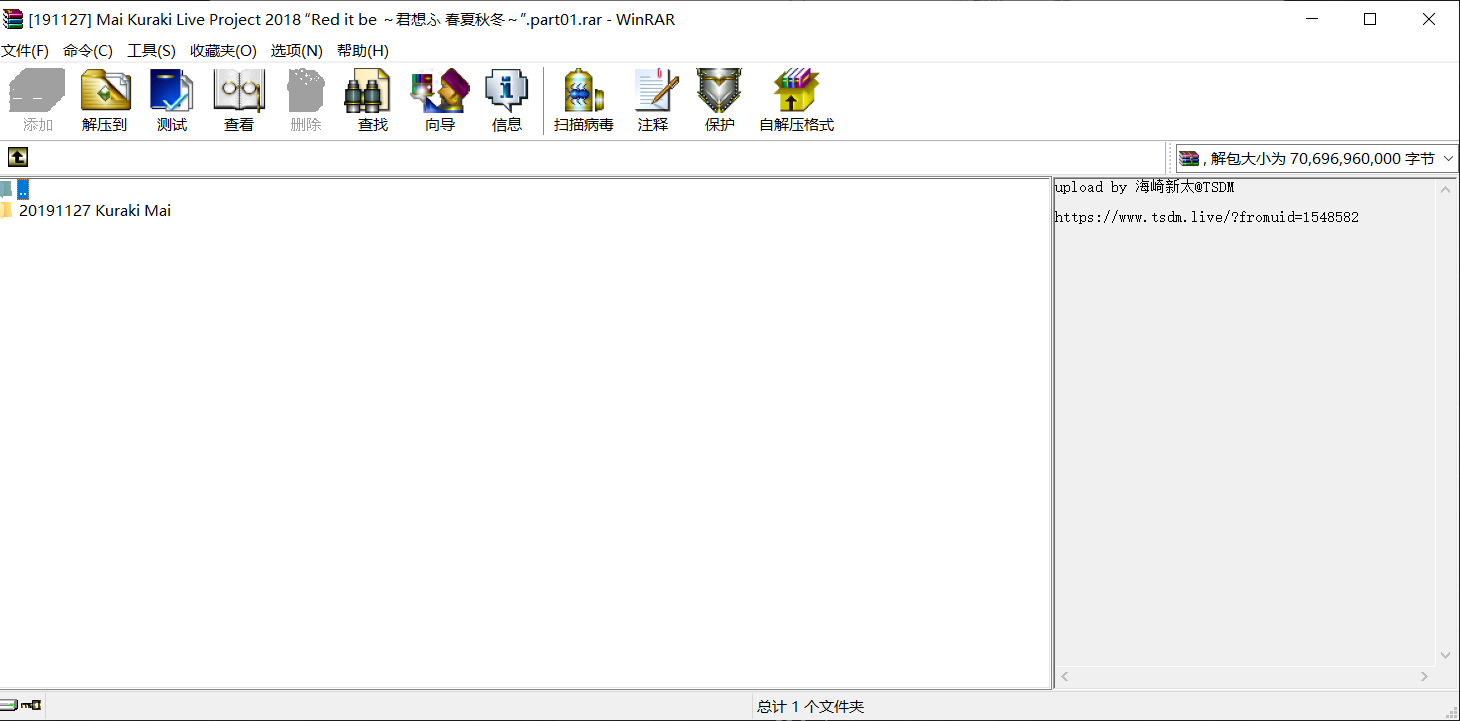Go up one folder level arrow
The width and height of the screenshot is (1460, 721).
point(18,157)
